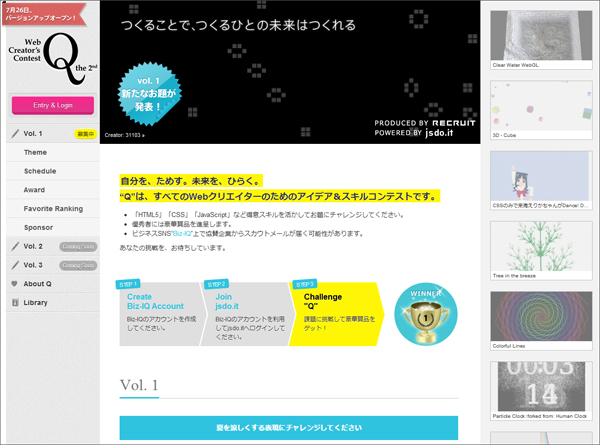Click the blue vol. 1 starburst badge
The height and width of the screenshot is (445, 600).
point(149,94)
